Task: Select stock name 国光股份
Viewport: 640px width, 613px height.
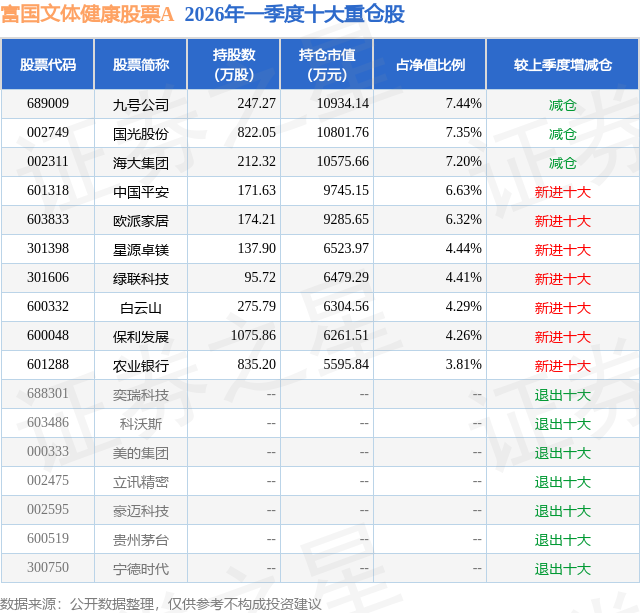Action: tap(141, 134)
